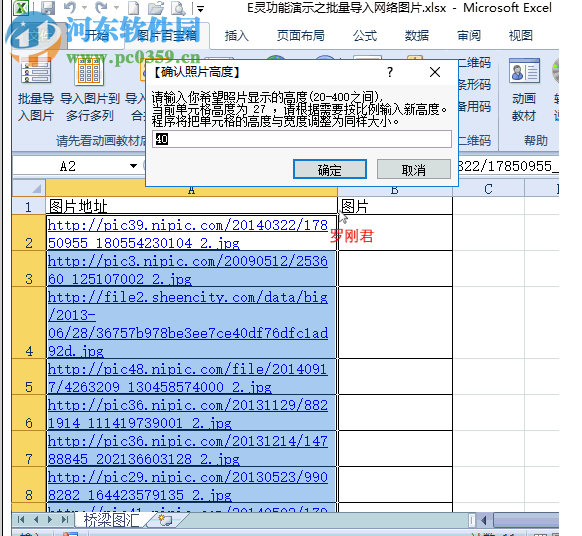Open the 视图 ribbon tab
This screenshot has width=582, height=536.
coord(520,36)
